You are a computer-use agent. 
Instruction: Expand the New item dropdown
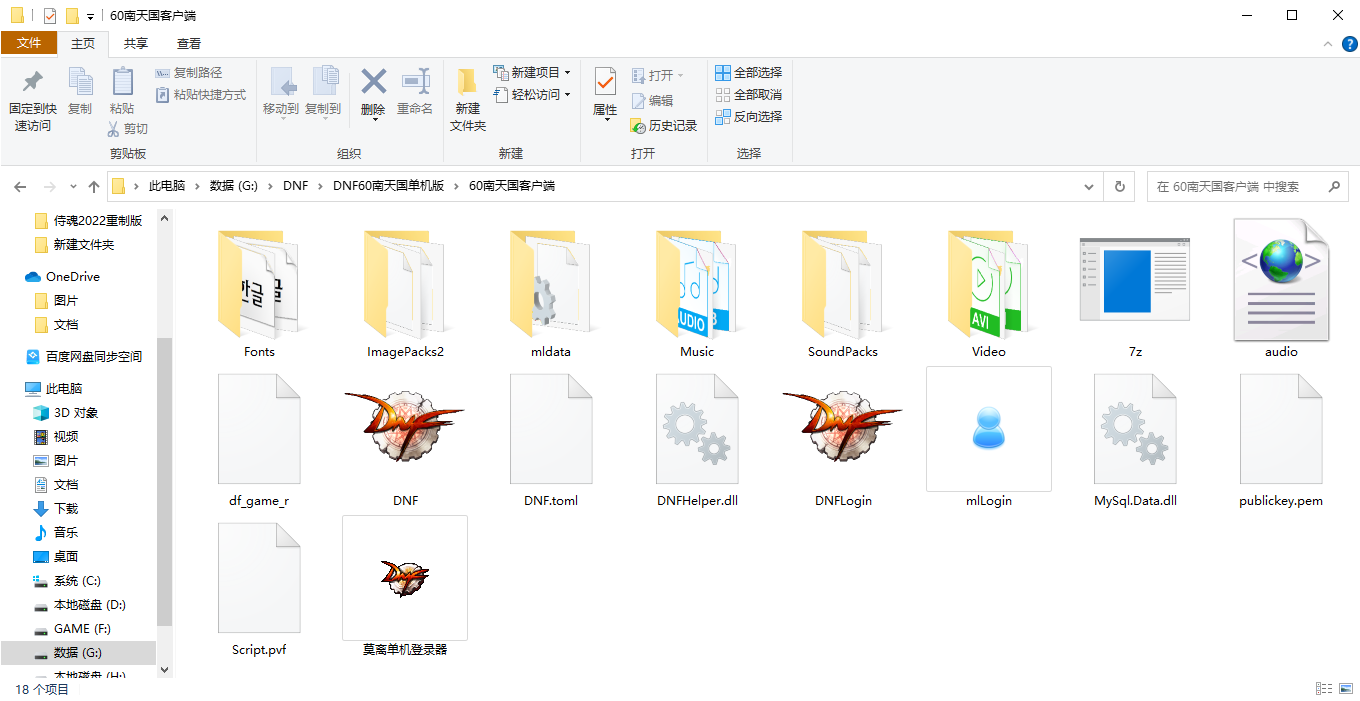click(x=532, y=73)
